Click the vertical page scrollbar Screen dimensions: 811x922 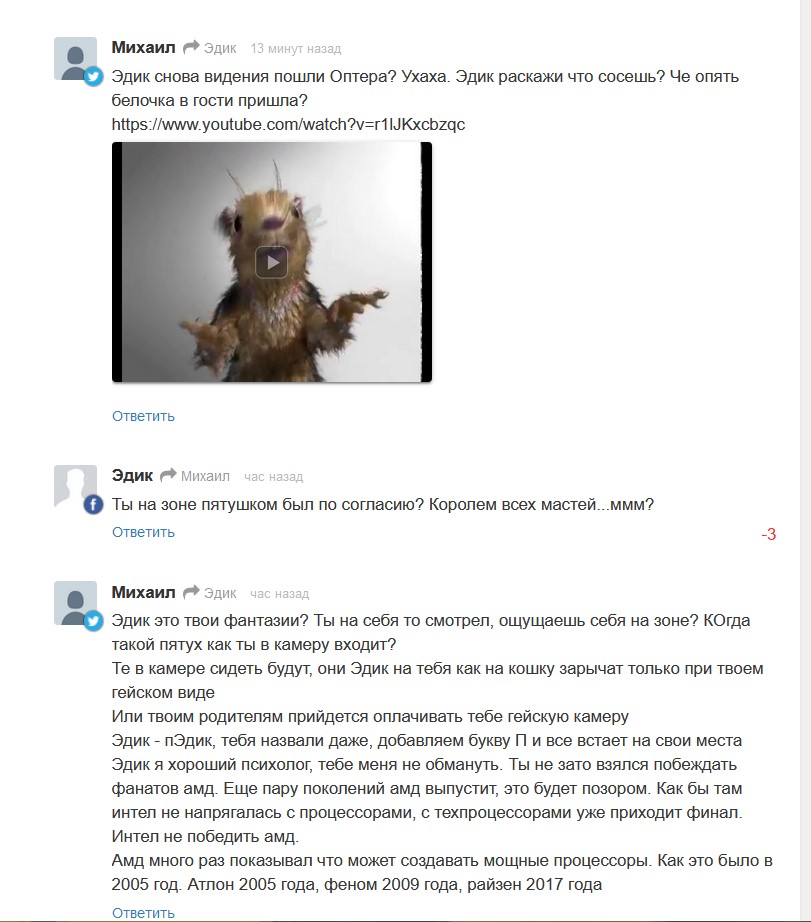(x=806, y=461)
